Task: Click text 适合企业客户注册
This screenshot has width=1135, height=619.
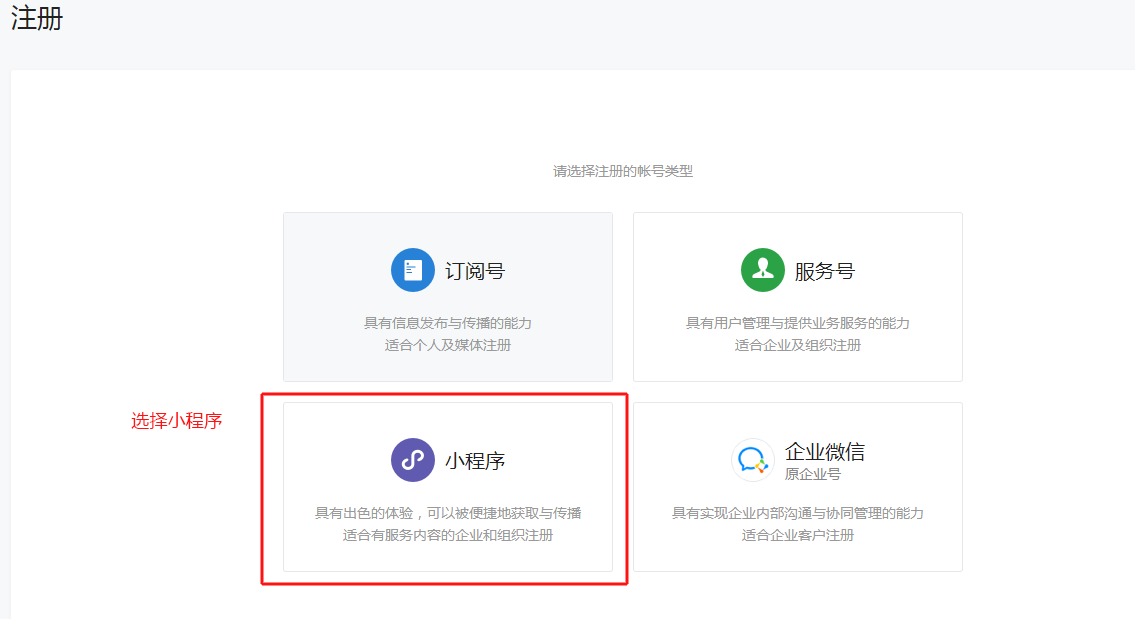Action: point(798,535)
